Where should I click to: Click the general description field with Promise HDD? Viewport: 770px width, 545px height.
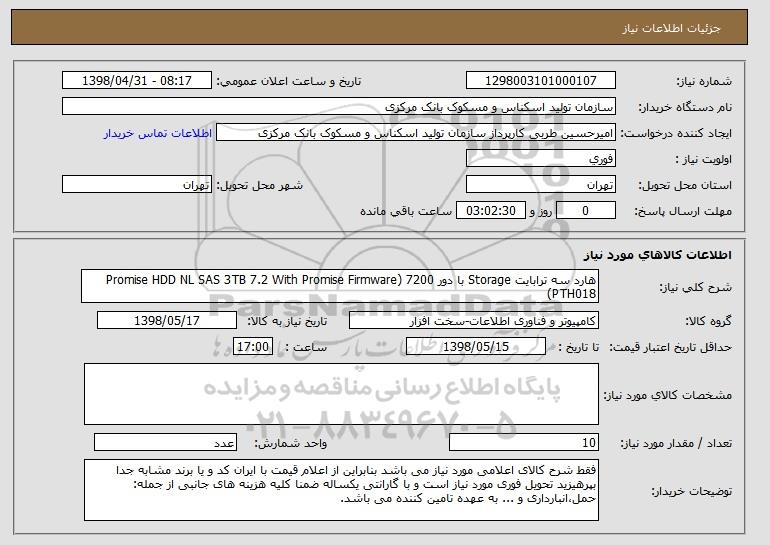tap(340, 286)
